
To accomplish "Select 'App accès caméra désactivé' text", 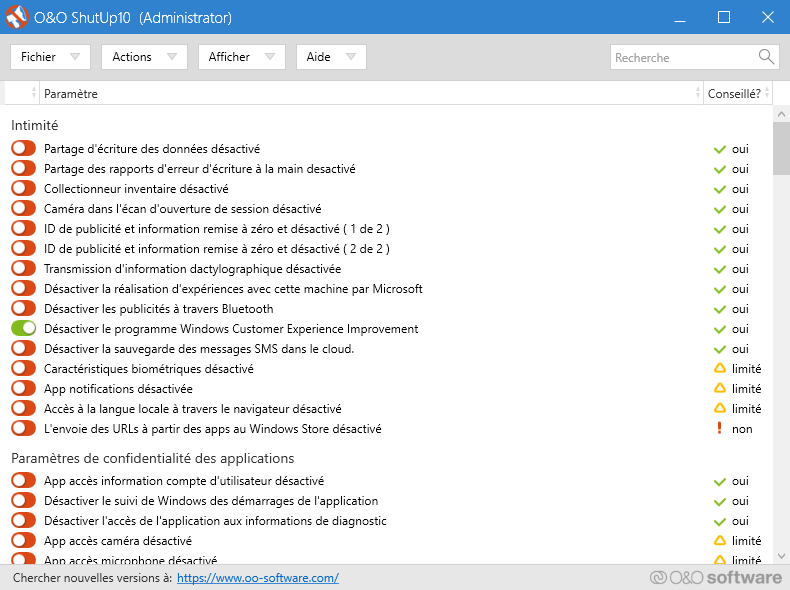I will point(118,541).
